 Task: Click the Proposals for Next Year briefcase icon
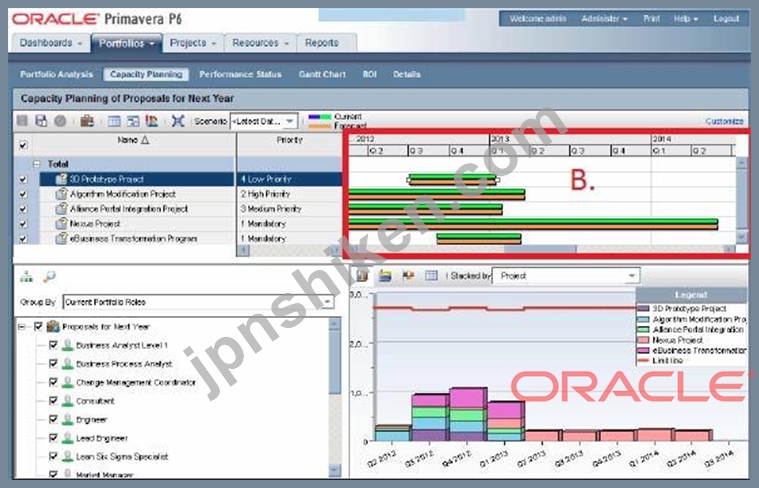[x=53, y=326]
